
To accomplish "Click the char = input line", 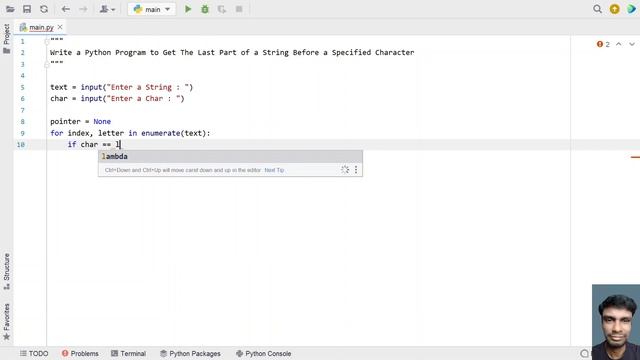I will pos(117,98).
